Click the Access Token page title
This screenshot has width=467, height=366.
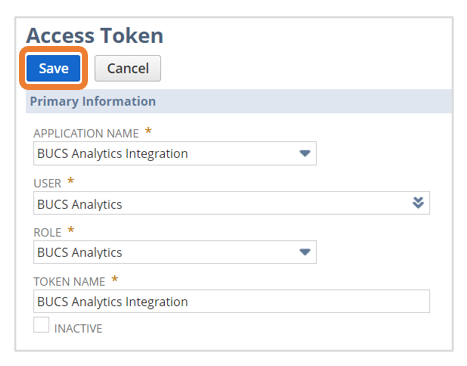(x=95, y=35)
